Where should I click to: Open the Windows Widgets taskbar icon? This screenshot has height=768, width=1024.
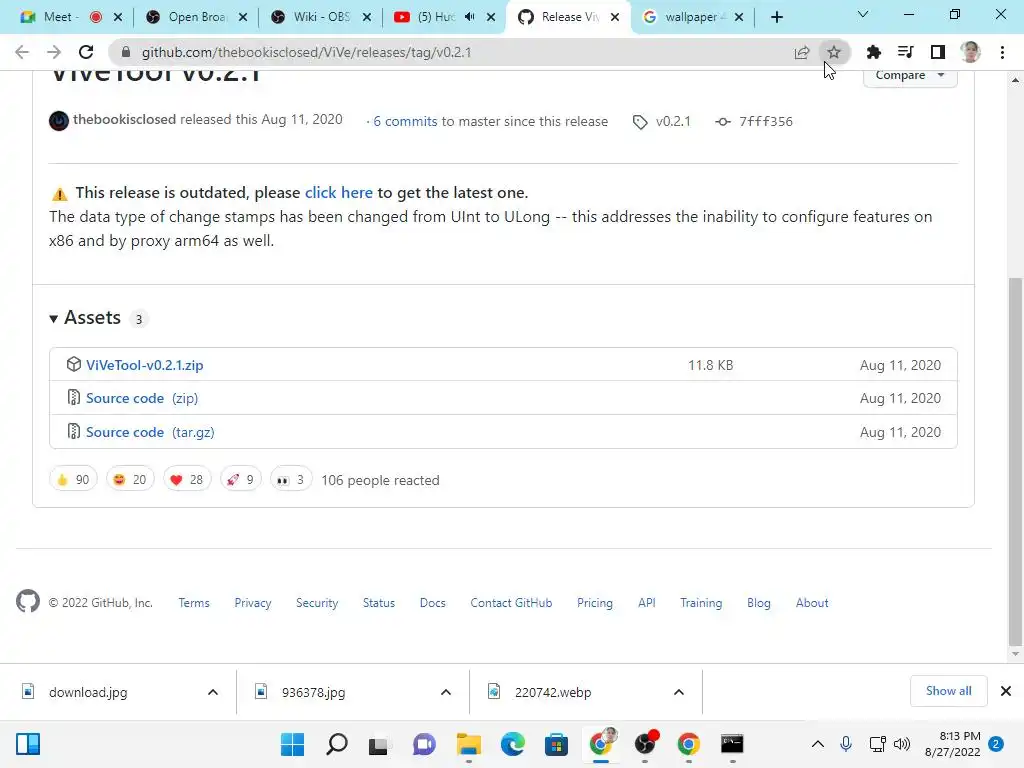pos(28,744)
